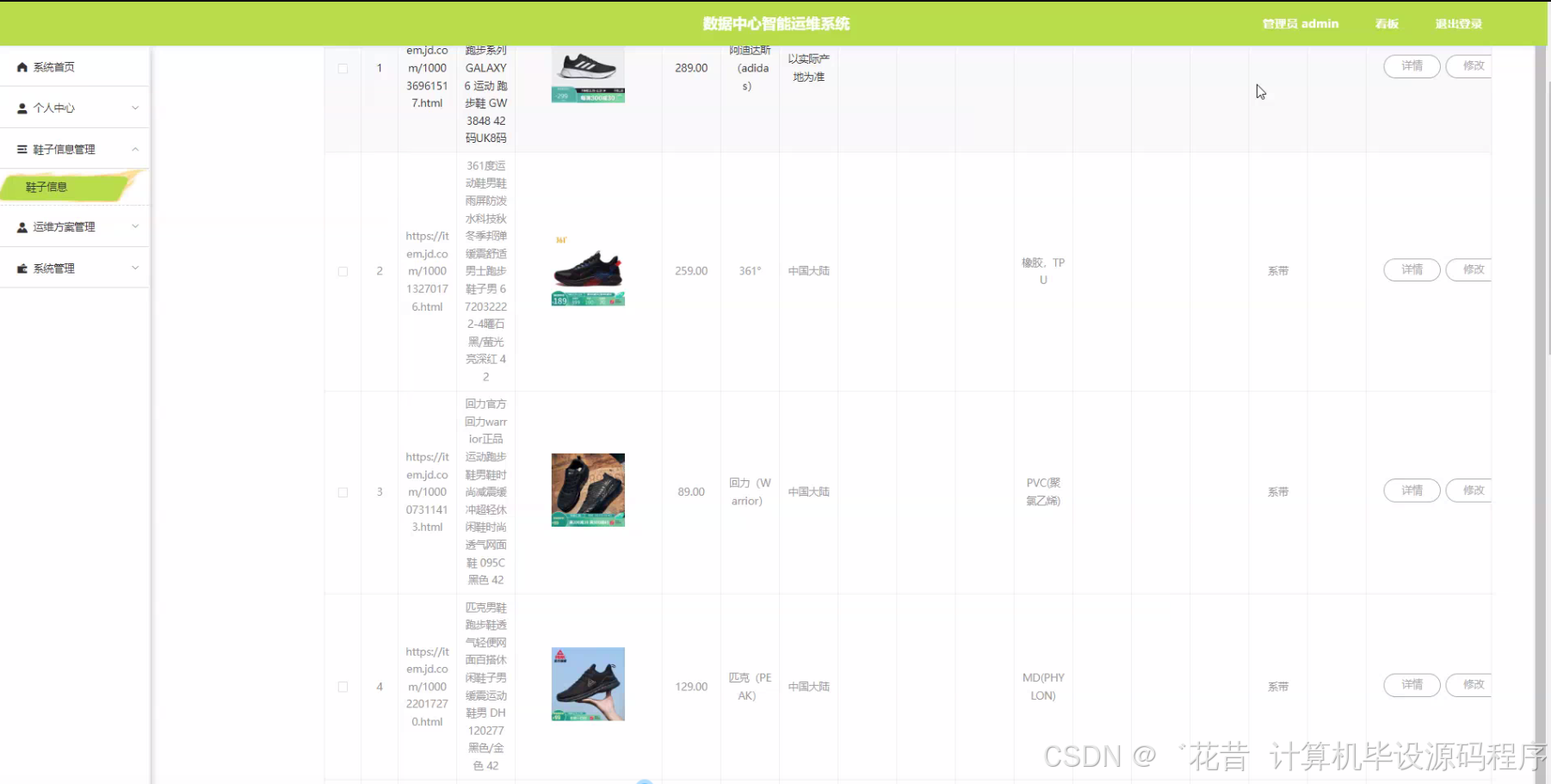1551x784 pixels.
Task: Click the price cell 129.00
Action: point(691,687)
